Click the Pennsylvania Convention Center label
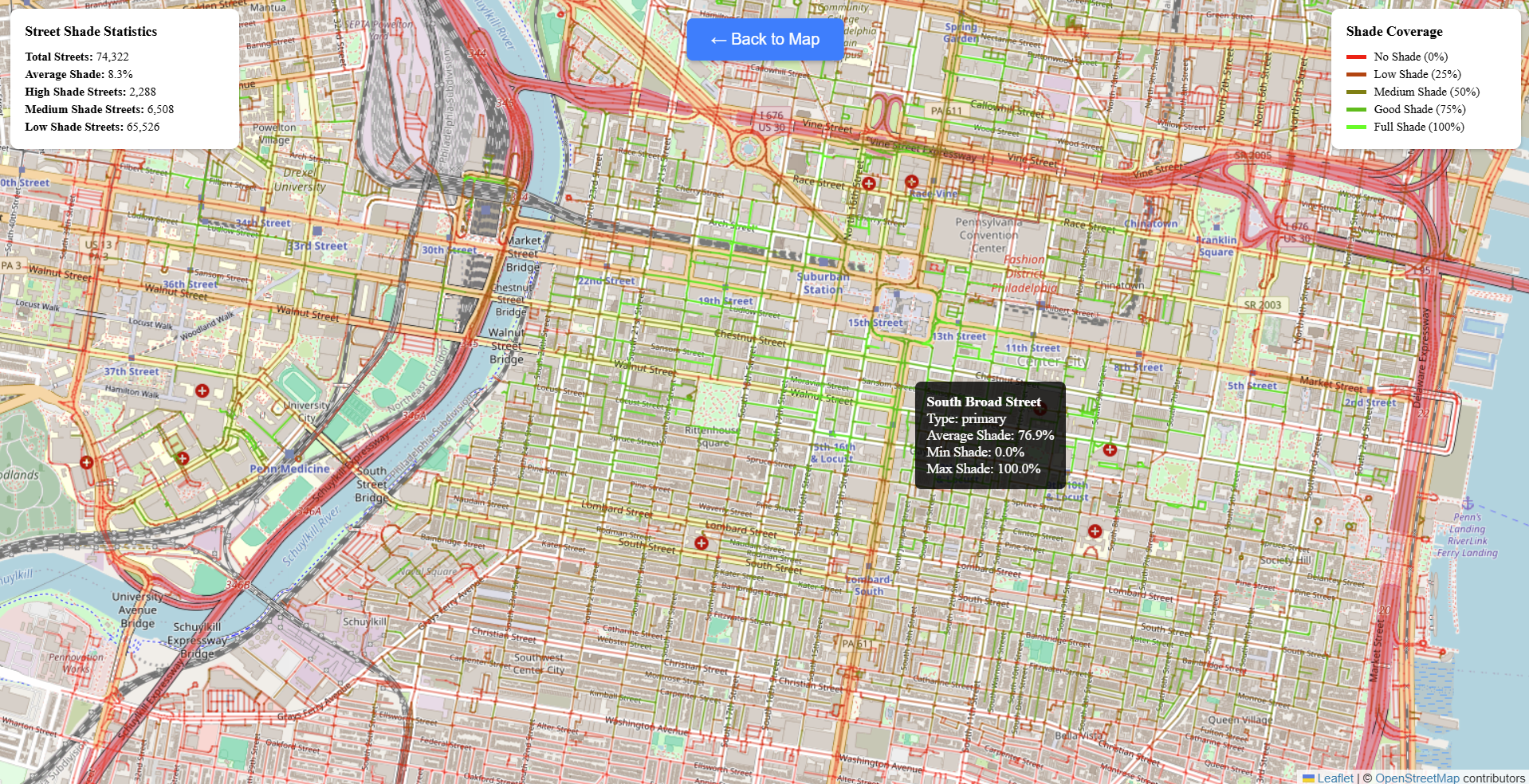1529x784 pixels. [989, 235]
